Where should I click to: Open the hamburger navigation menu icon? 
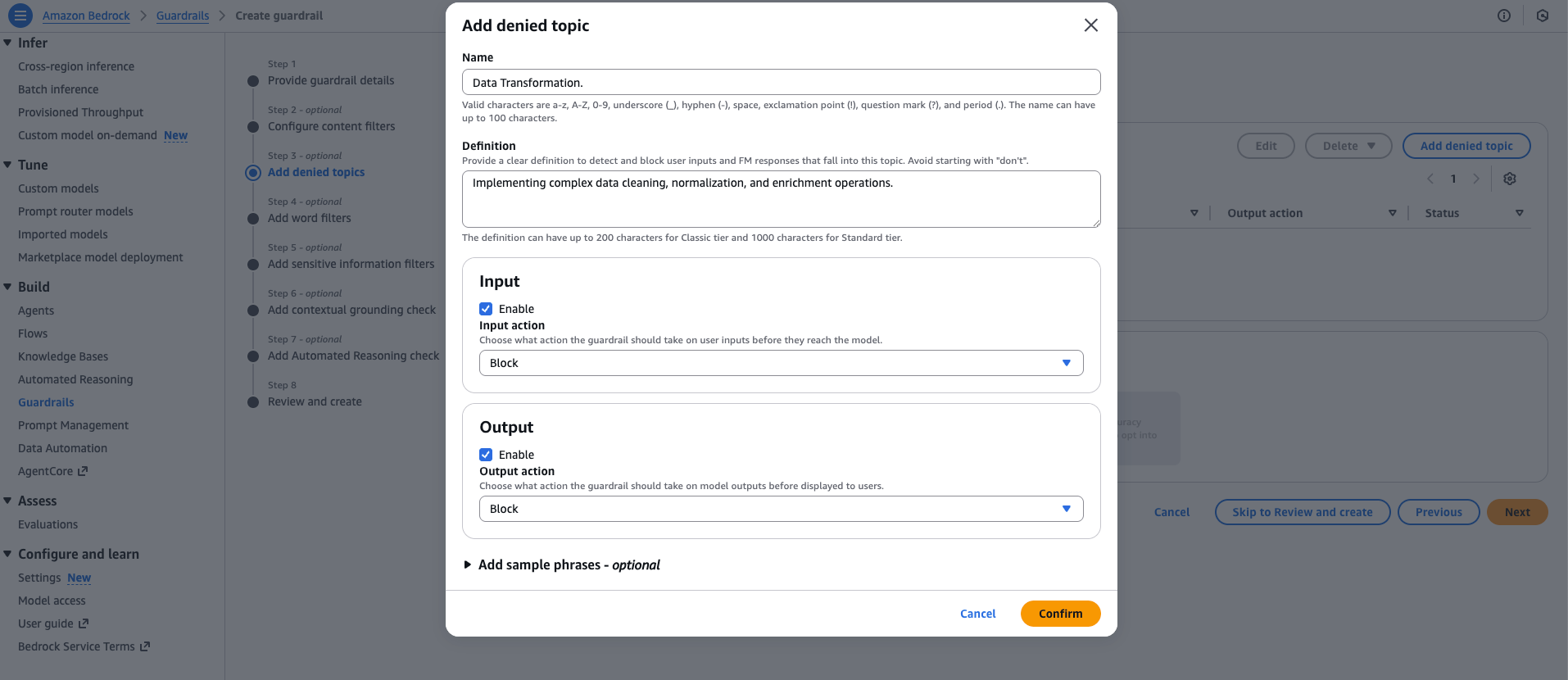[20, 16]
